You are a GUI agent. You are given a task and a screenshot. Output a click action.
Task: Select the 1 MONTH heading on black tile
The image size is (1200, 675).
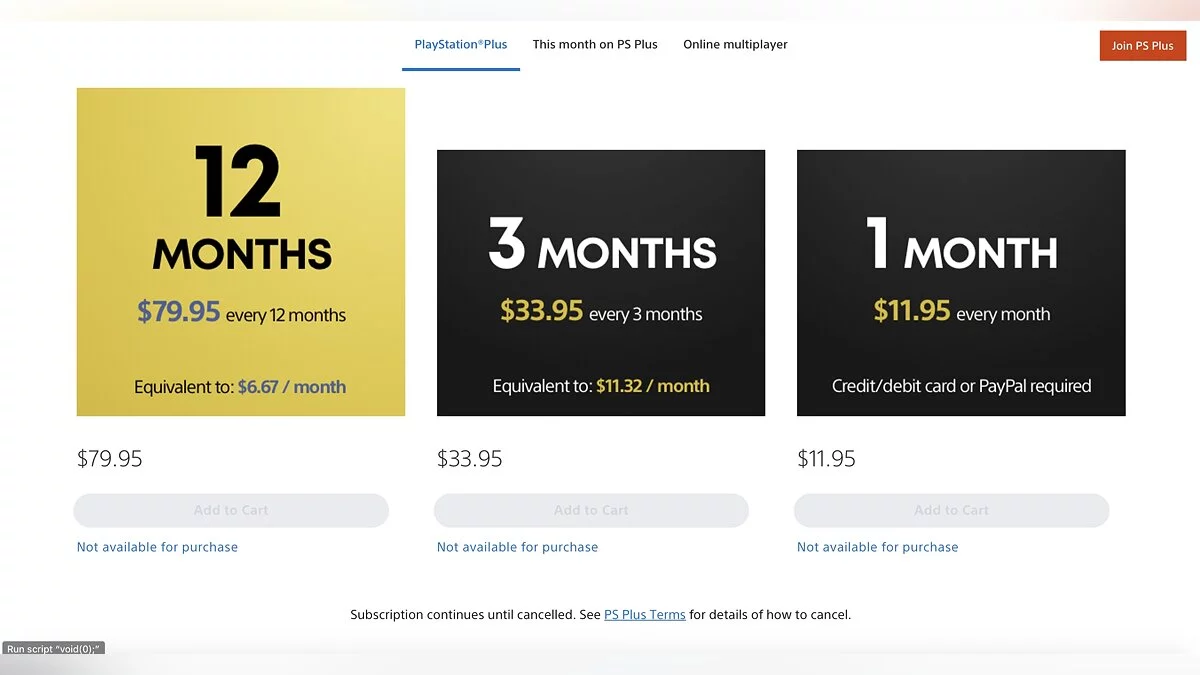click(961, 247)
